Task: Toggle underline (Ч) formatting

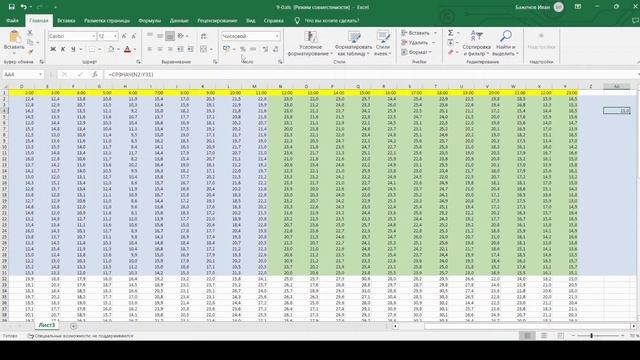Action: point(73,49)
